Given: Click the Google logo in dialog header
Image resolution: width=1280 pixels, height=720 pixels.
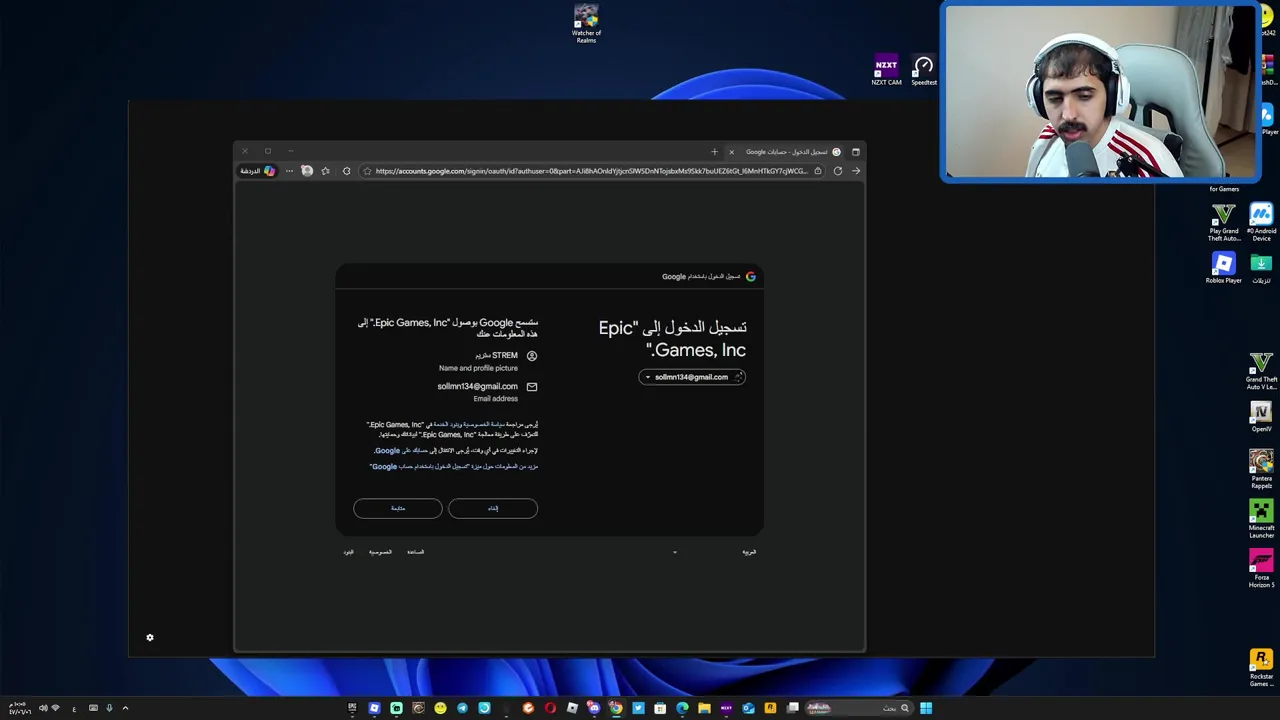Looking at the screenshot, I should (751, 277).
